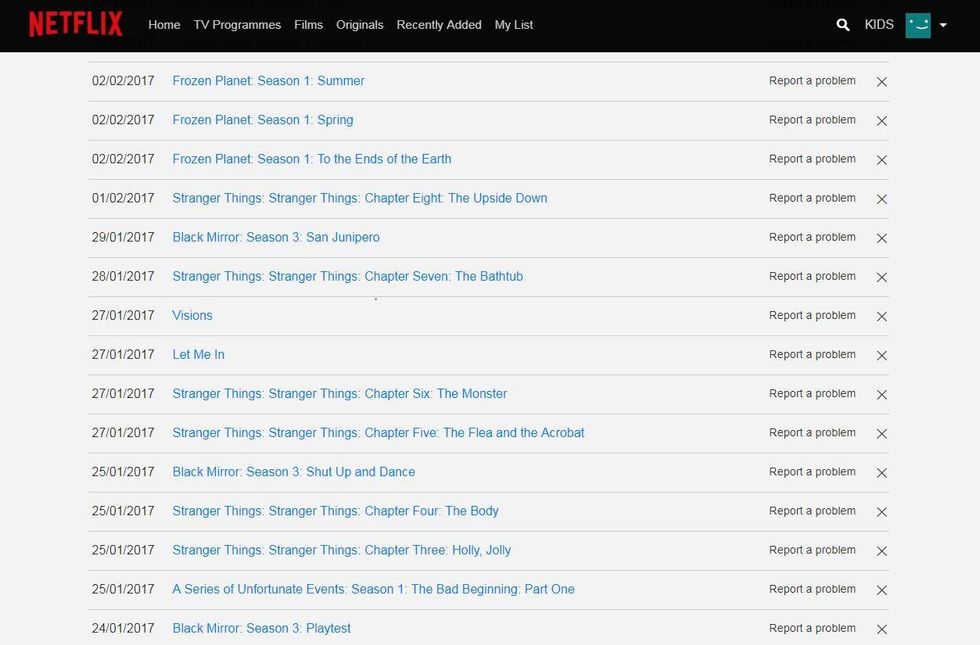
Task: Click the teal profile avatar
Action: click(x=918, y=25)
